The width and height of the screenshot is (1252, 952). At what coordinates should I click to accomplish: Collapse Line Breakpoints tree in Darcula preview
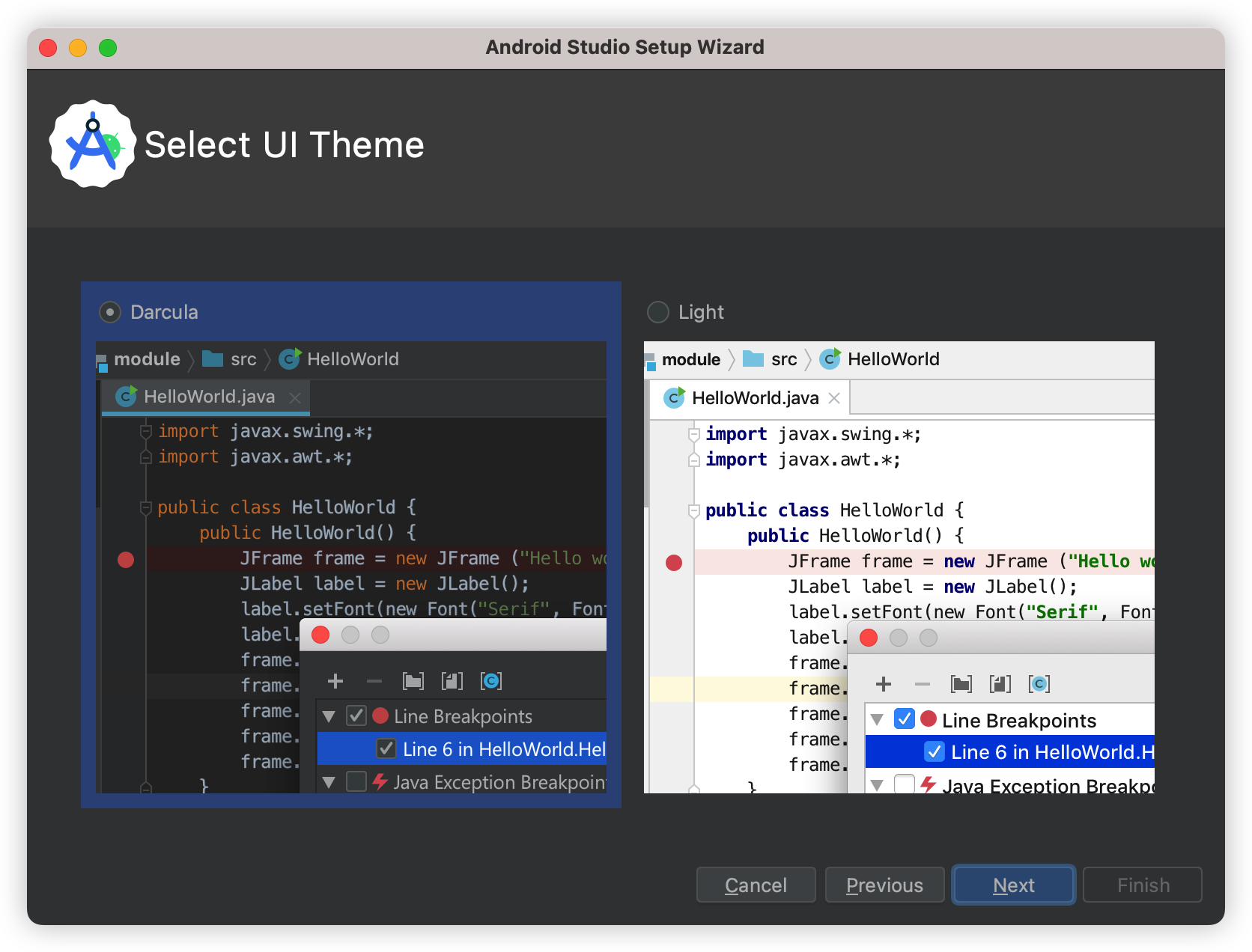329,717
